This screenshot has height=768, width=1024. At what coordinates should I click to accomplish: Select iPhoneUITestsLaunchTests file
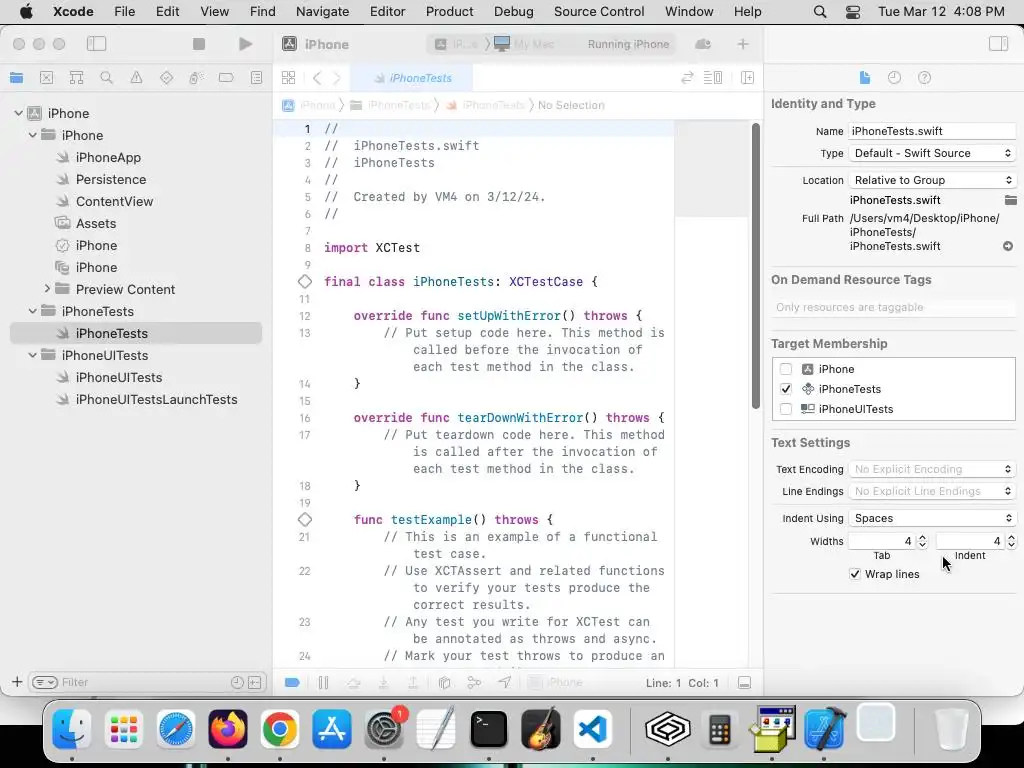(156, 399)
